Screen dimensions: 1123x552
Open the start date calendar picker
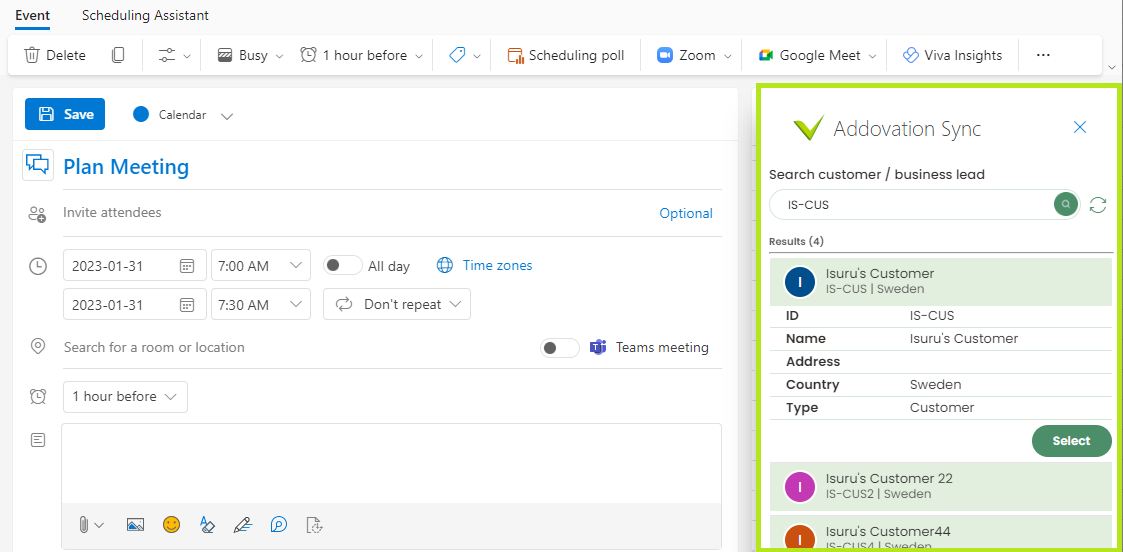click(187, 266)
